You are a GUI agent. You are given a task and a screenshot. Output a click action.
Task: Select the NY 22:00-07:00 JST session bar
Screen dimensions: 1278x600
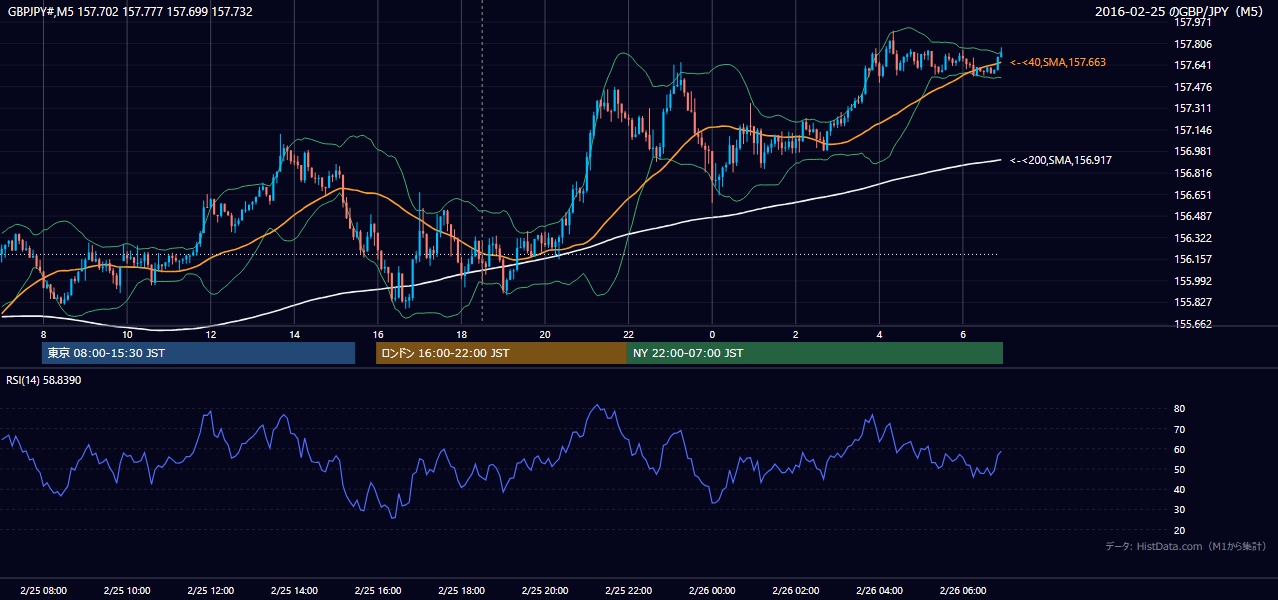coord(815,353)
